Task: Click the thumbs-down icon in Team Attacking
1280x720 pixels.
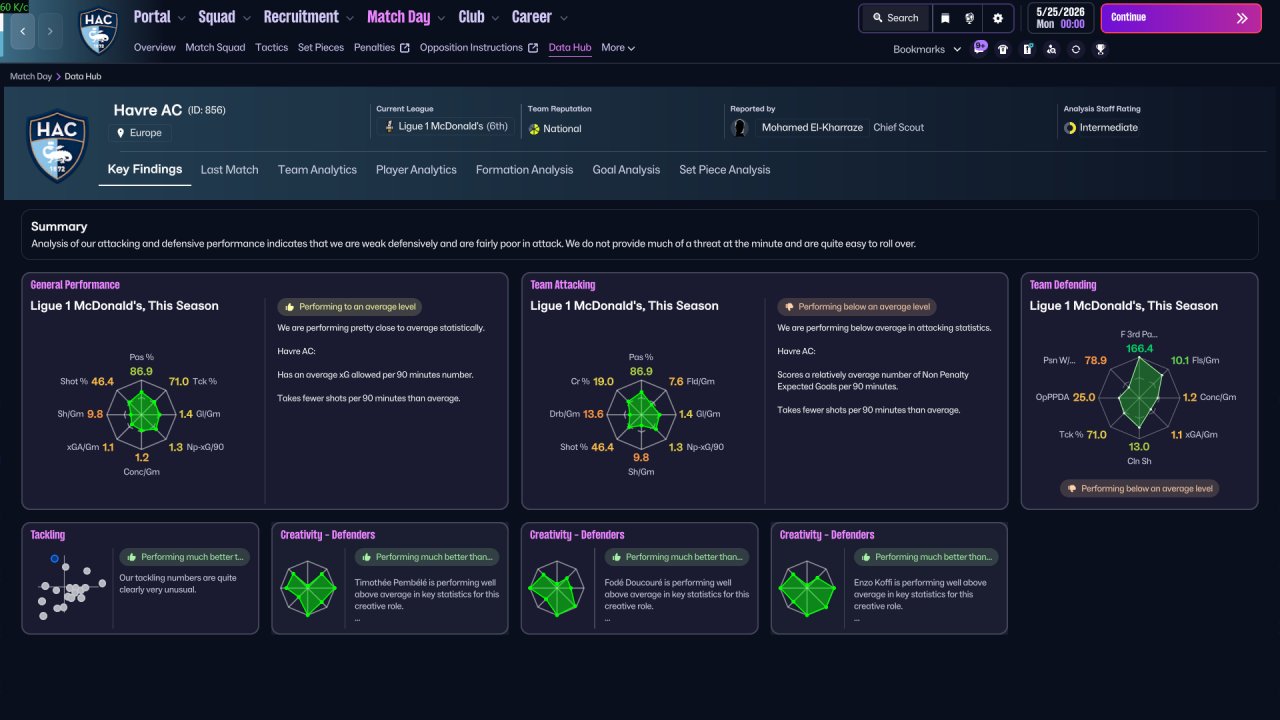Action: coord(790,307)
